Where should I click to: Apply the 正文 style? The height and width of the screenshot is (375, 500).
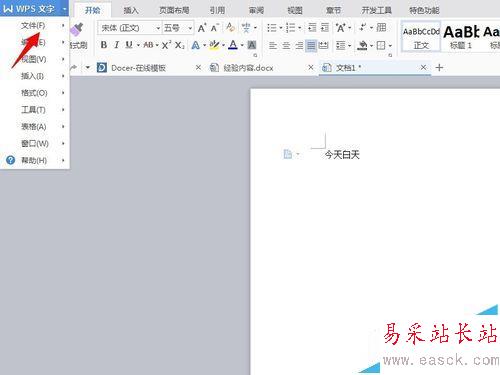click(421, 37)
